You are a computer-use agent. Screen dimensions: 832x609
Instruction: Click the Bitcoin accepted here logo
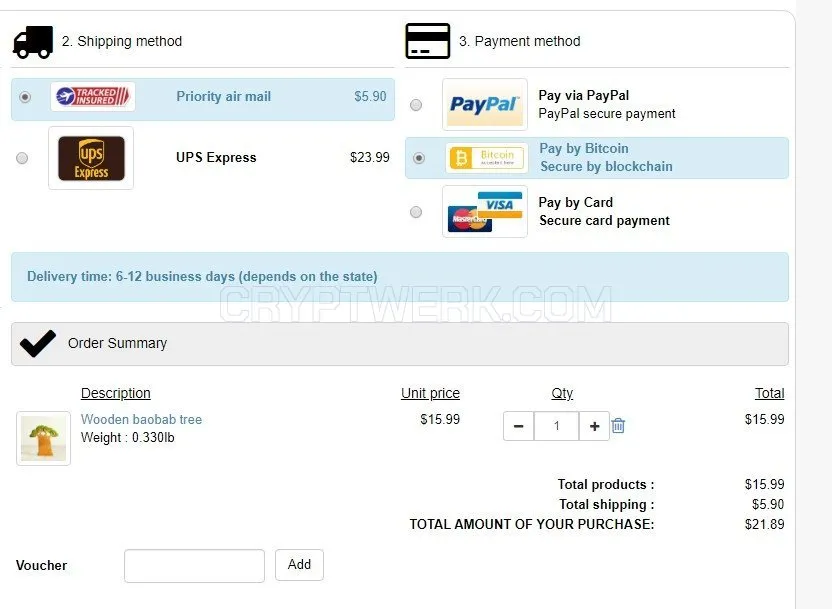click(x=487, y=158)
